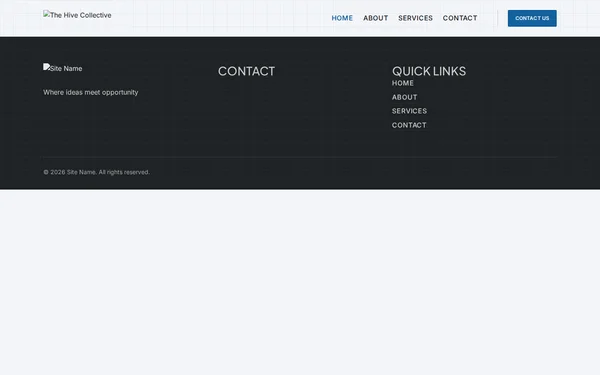Open About in the top navigation
600x375 pixels.
pyautogui.click(x=375, y=18)
